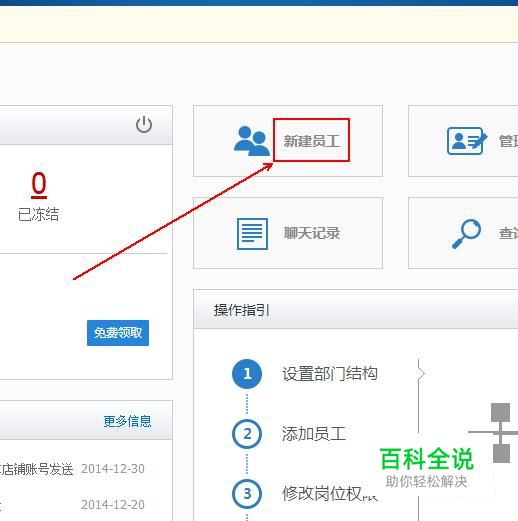Click the 操作指引 panel header
The width and height of the screenshot is (518, 521).
(x=356, y=310)
